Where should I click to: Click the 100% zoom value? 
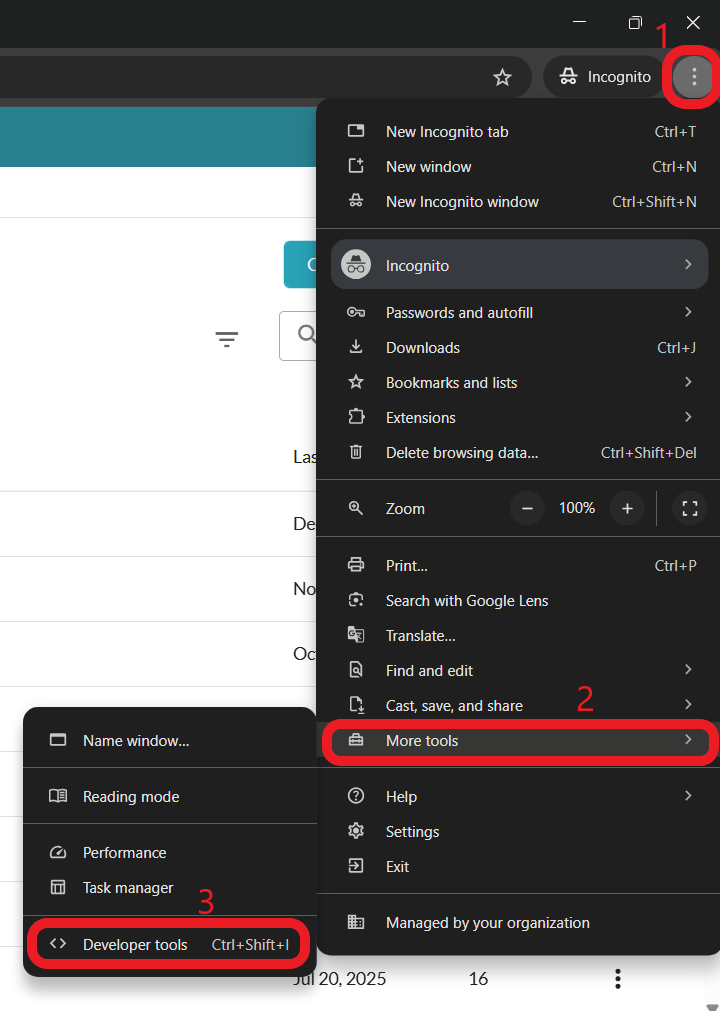point(577,508)
